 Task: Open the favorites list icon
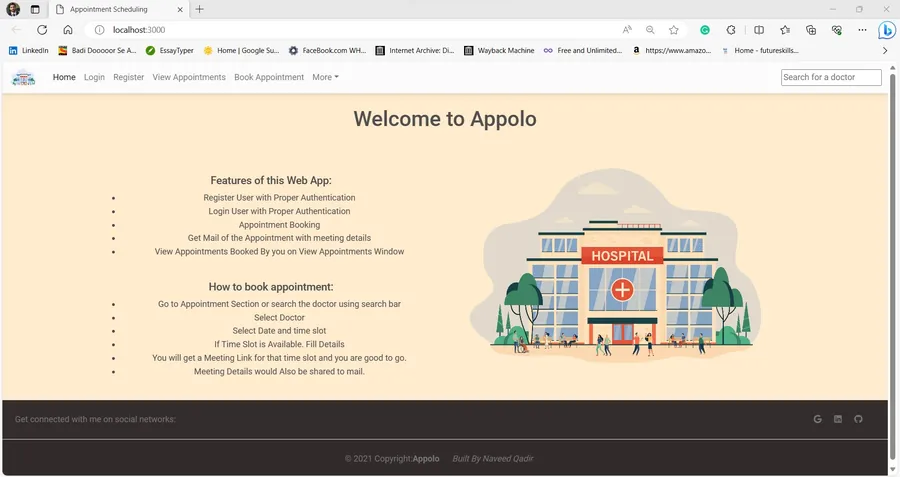pyautogui.click(x=785, y=30)
